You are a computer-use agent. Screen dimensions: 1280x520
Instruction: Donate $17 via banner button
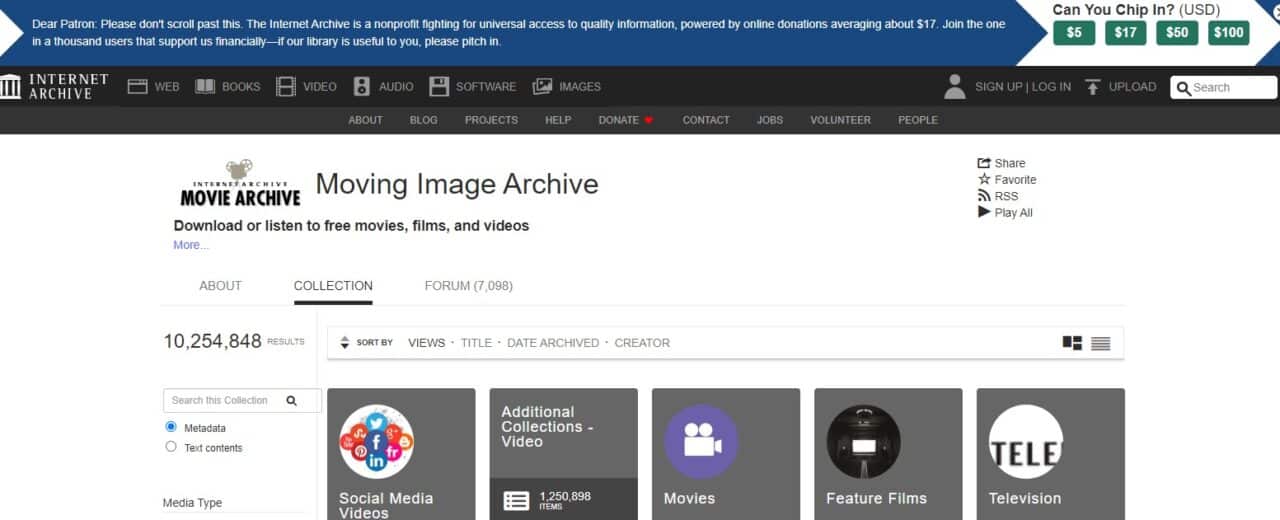1125,32
